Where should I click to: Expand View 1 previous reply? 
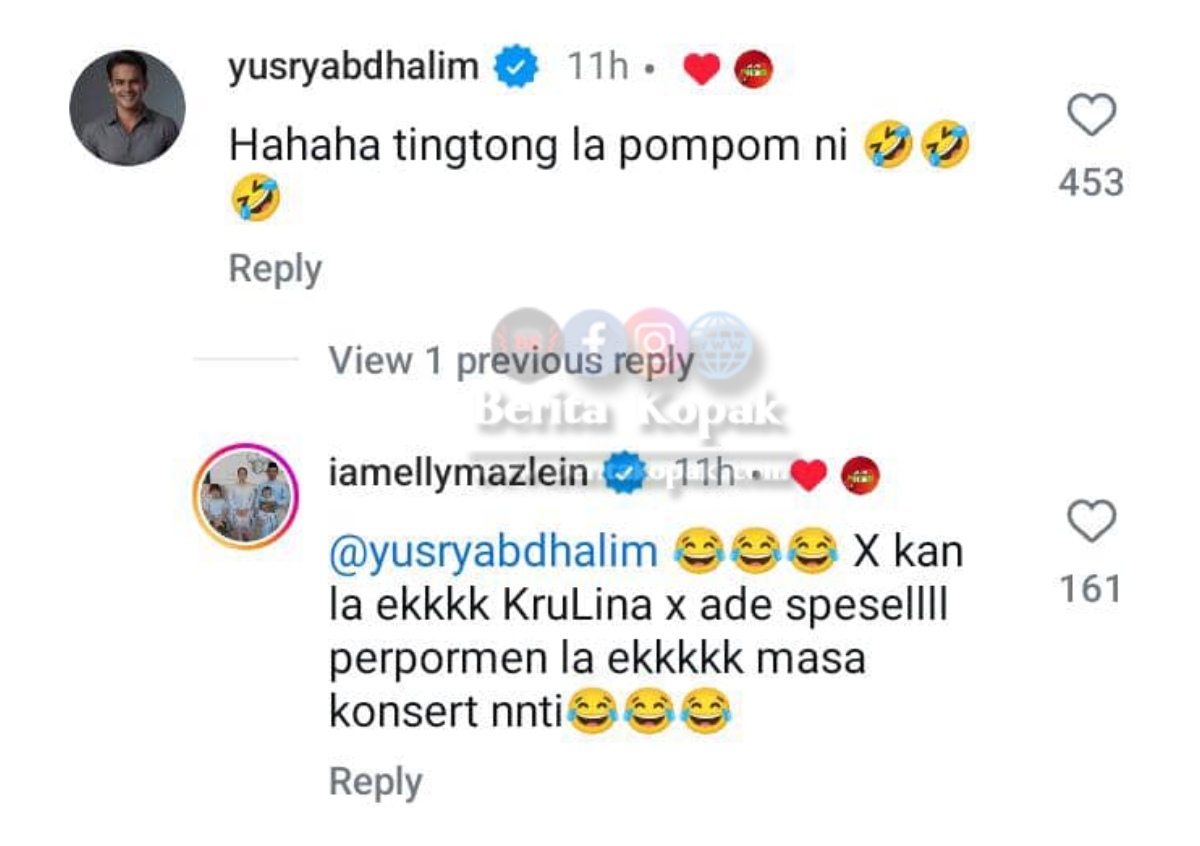point(511,361)
